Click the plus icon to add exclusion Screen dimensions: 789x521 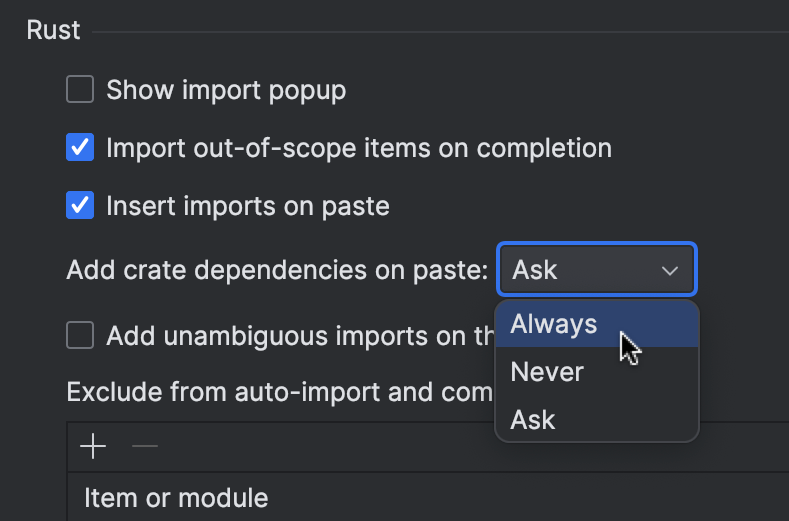coord(93,446)
